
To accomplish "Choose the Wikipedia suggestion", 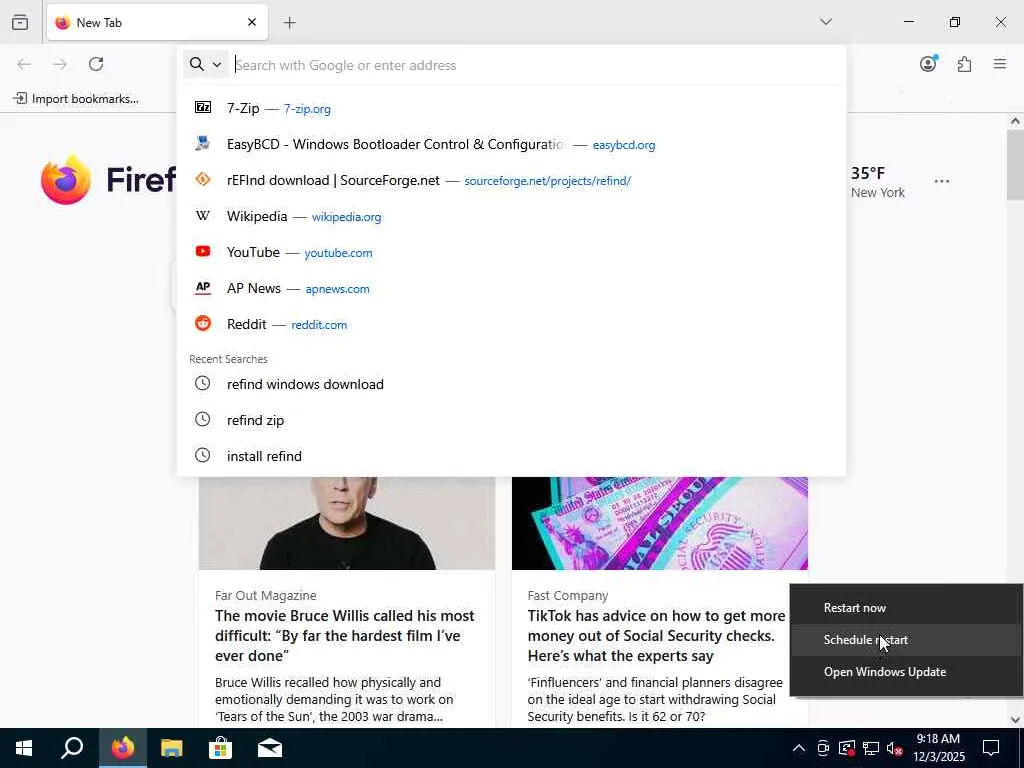I will (x=511, y=216).
